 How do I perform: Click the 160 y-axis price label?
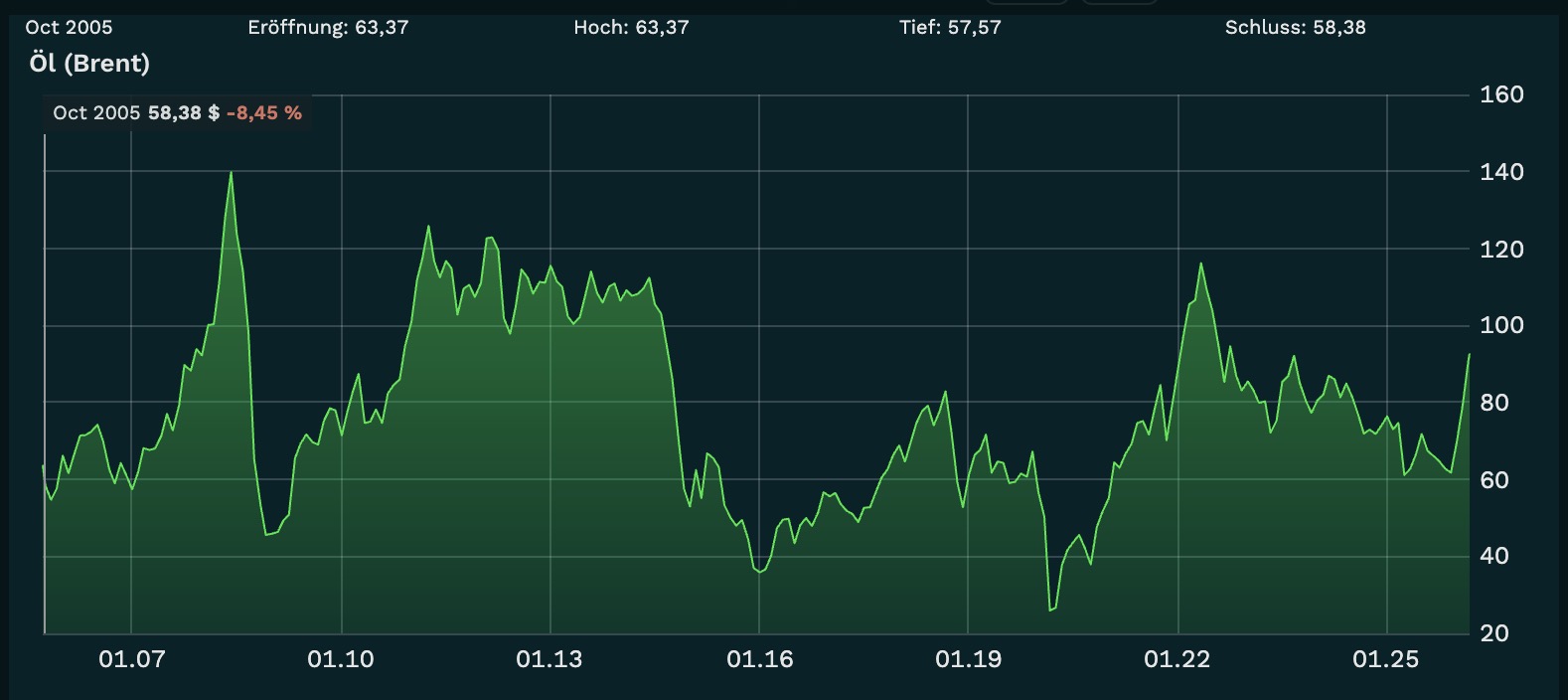pos(1501,94)
